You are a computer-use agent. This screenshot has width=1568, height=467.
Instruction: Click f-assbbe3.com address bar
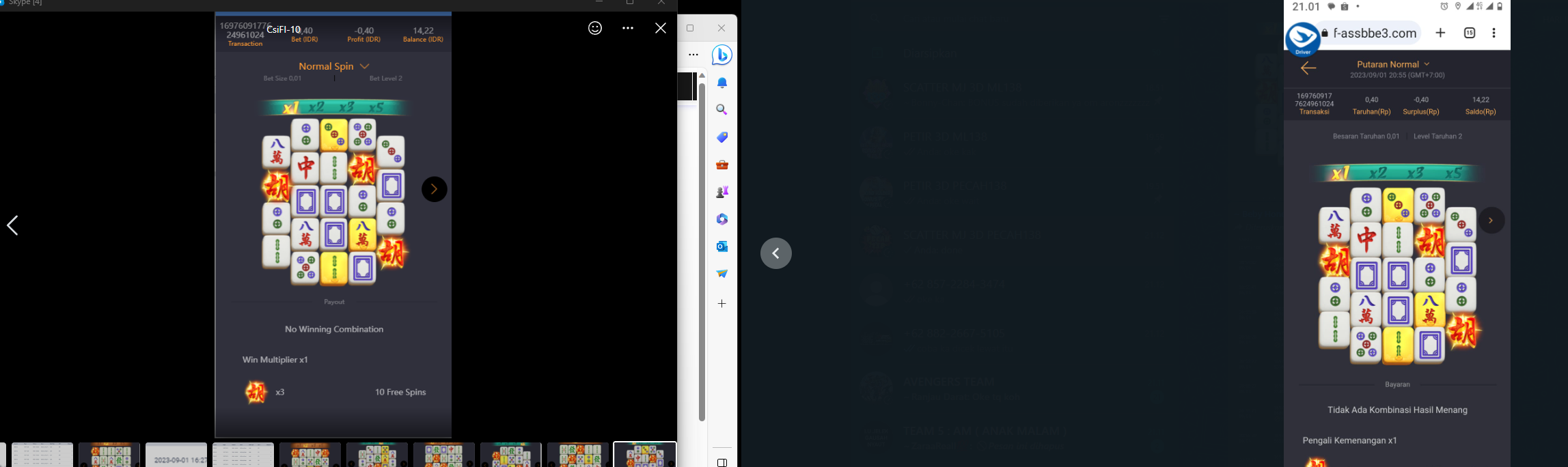pos(1368,33)
